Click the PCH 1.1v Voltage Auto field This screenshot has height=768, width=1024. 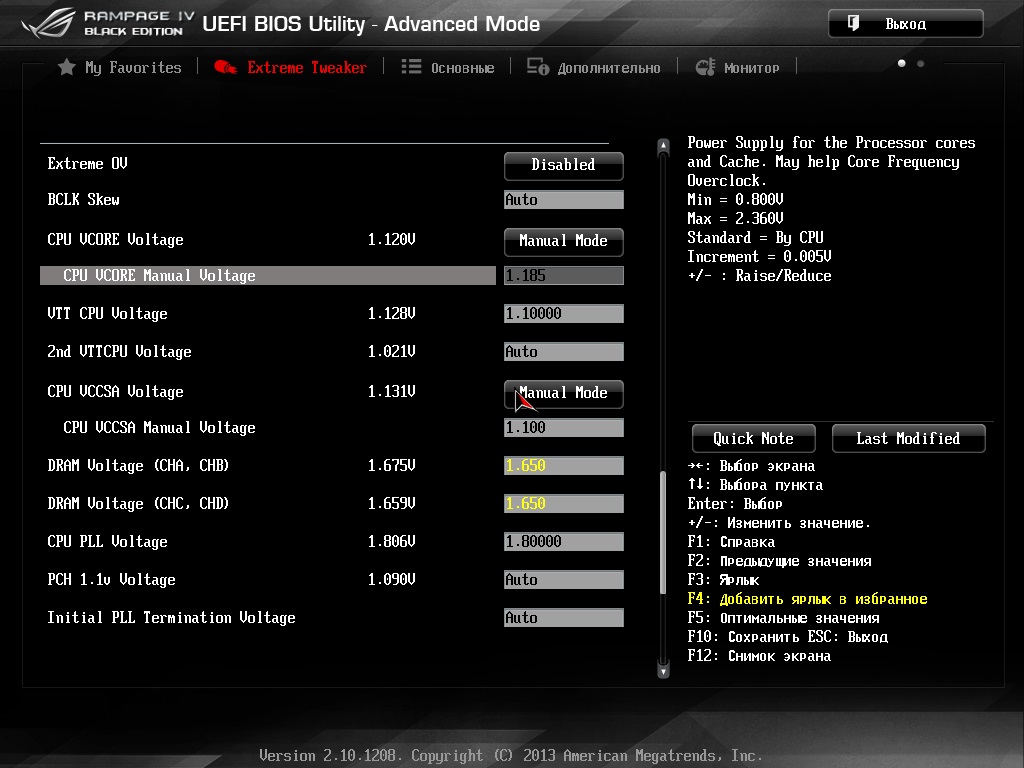(x=564, y=579)
